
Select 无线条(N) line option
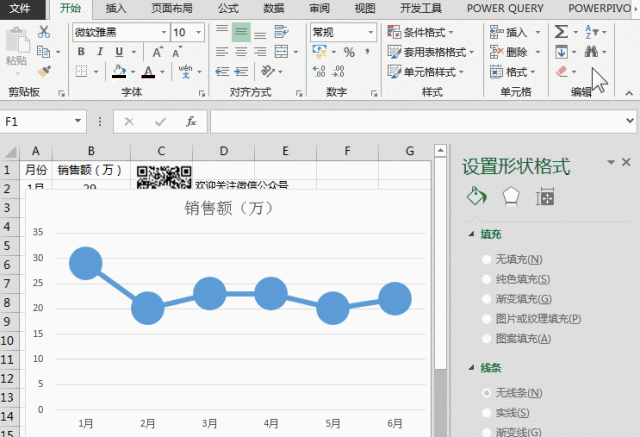(512, 393)
